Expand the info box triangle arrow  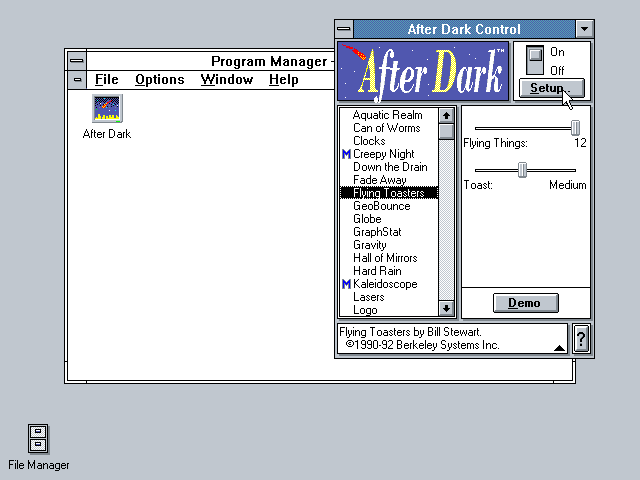click(558, 347)
